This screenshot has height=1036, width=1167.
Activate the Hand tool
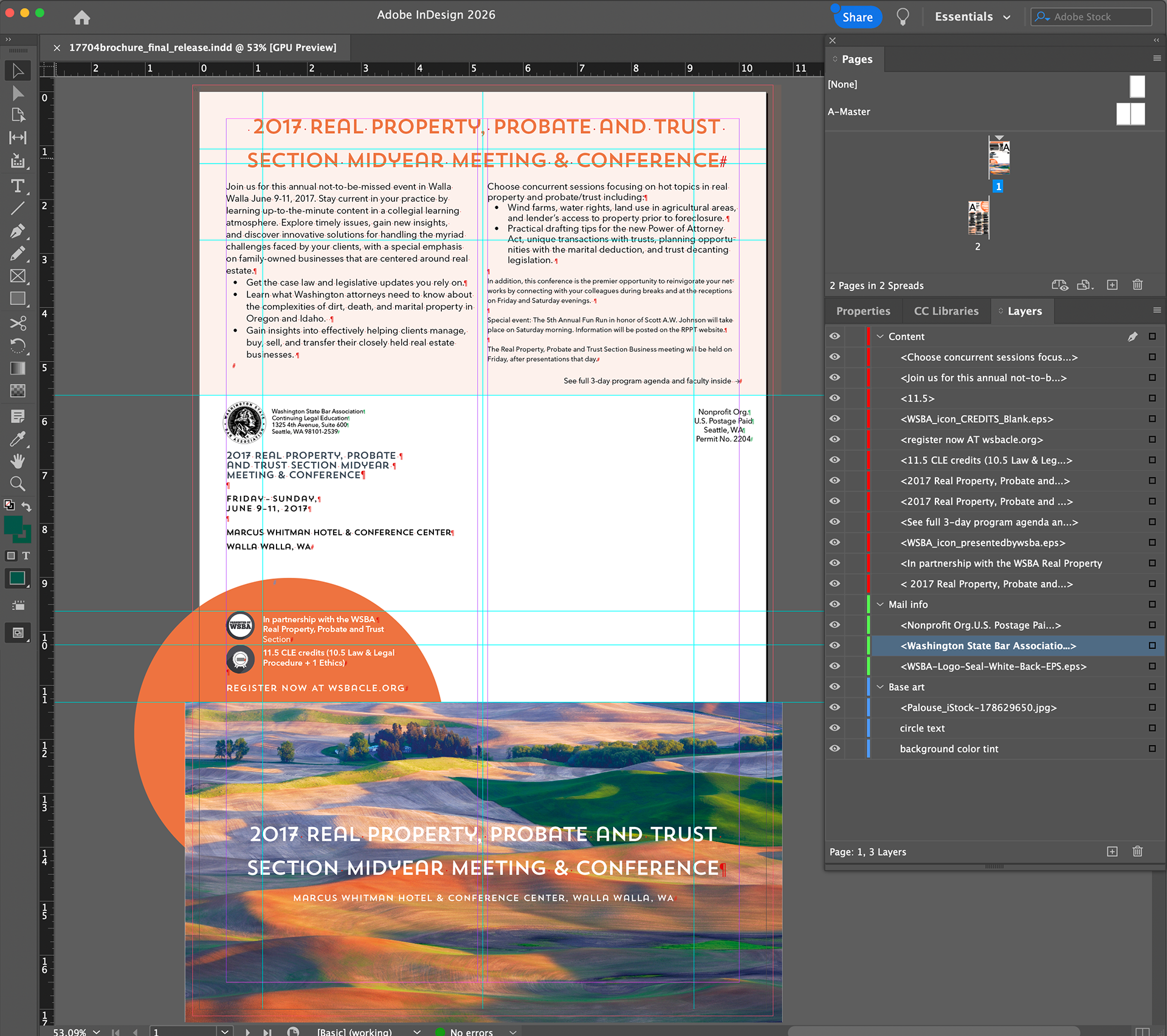pos(18,461)
